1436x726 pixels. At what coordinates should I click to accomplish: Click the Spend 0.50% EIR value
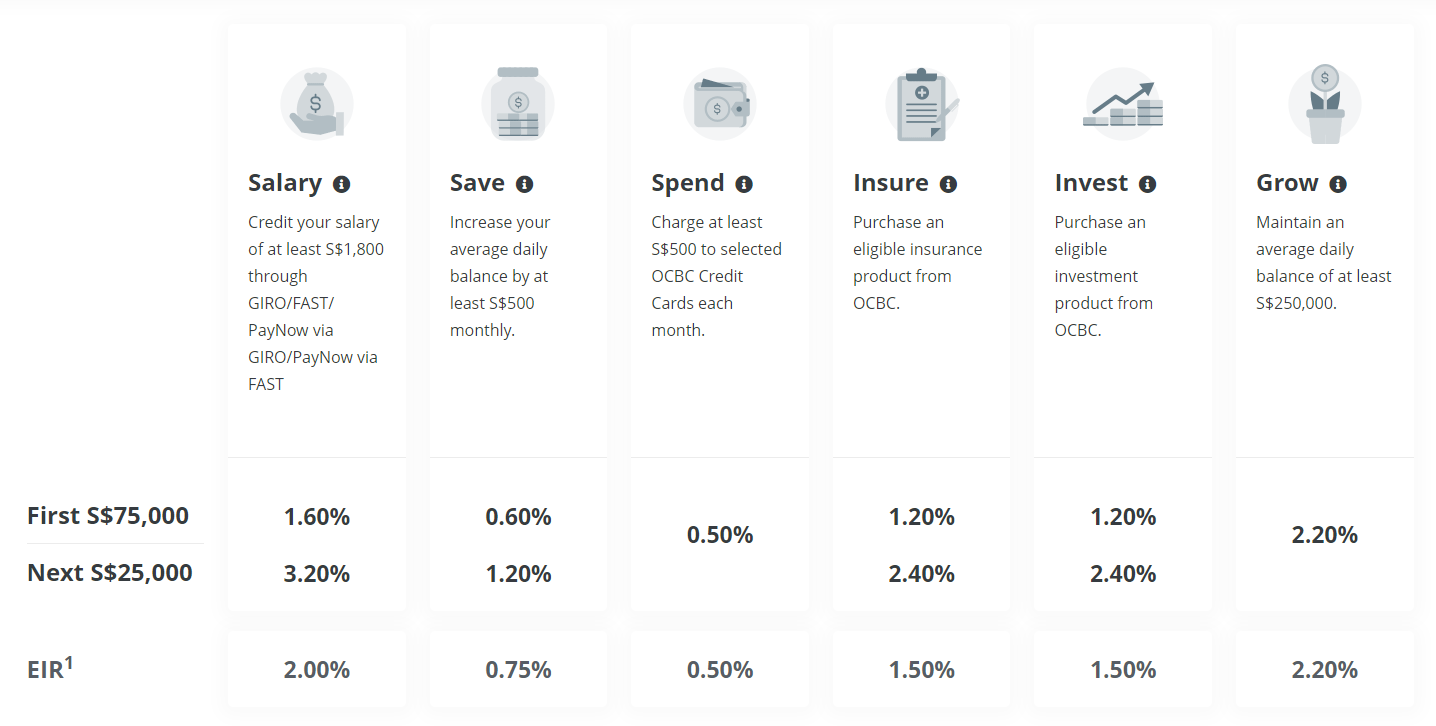coord(720,670)
